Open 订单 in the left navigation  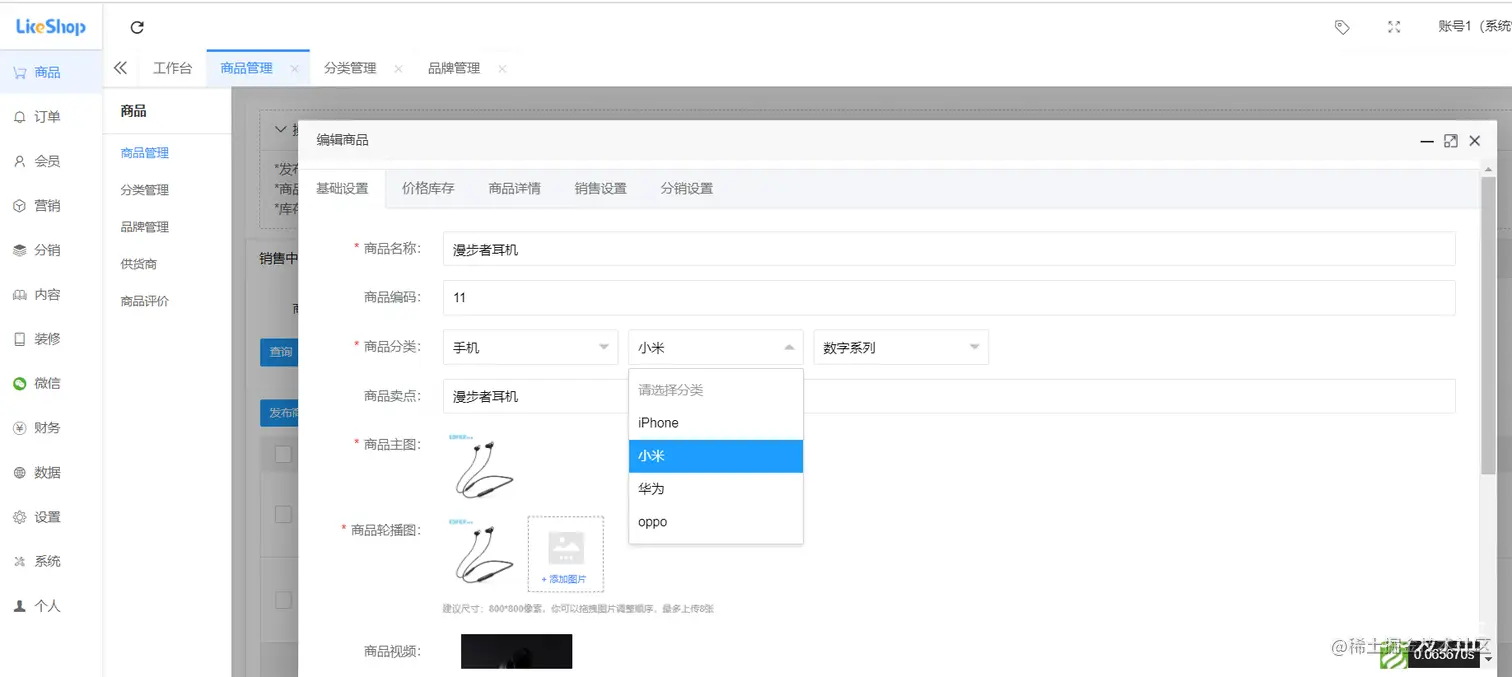[x=51, y=117]
